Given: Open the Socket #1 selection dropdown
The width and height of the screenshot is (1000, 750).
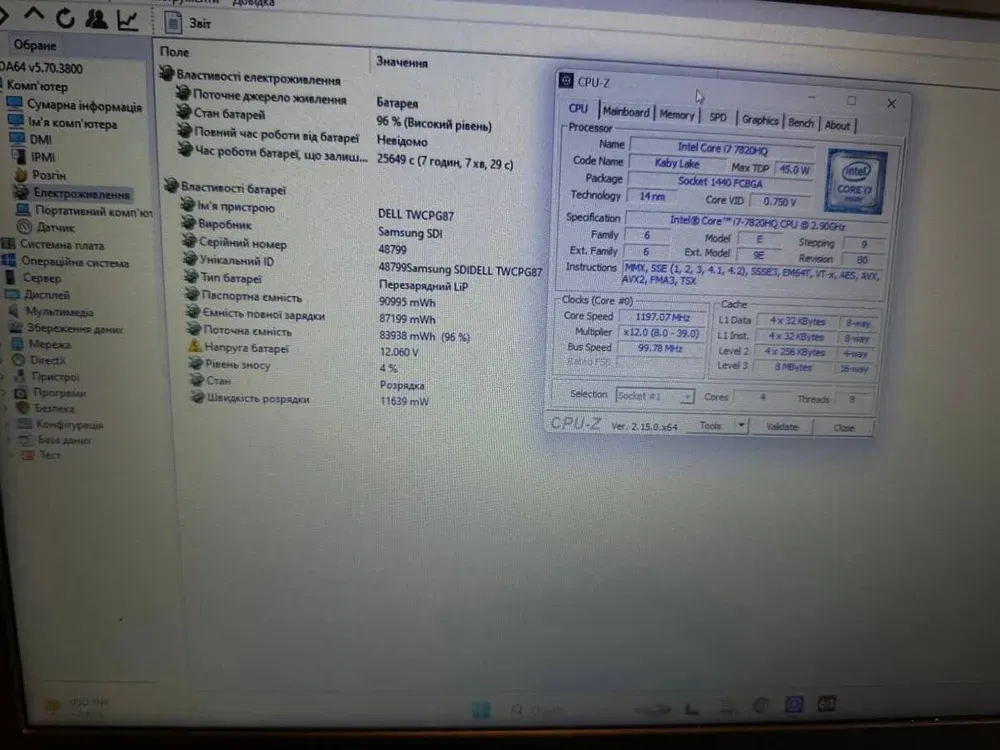Looking at the screenshot, I should point(656,396).
